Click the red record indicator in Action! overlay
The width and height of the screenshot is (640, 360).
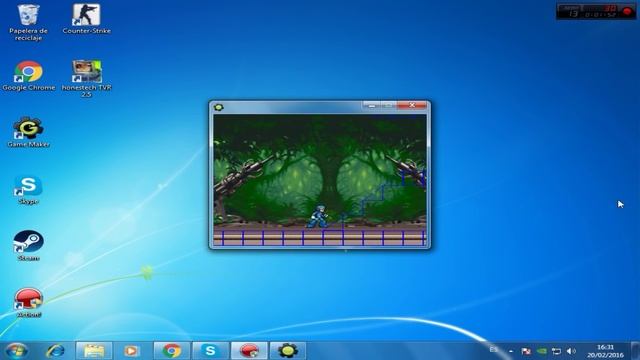click(627, 12)
